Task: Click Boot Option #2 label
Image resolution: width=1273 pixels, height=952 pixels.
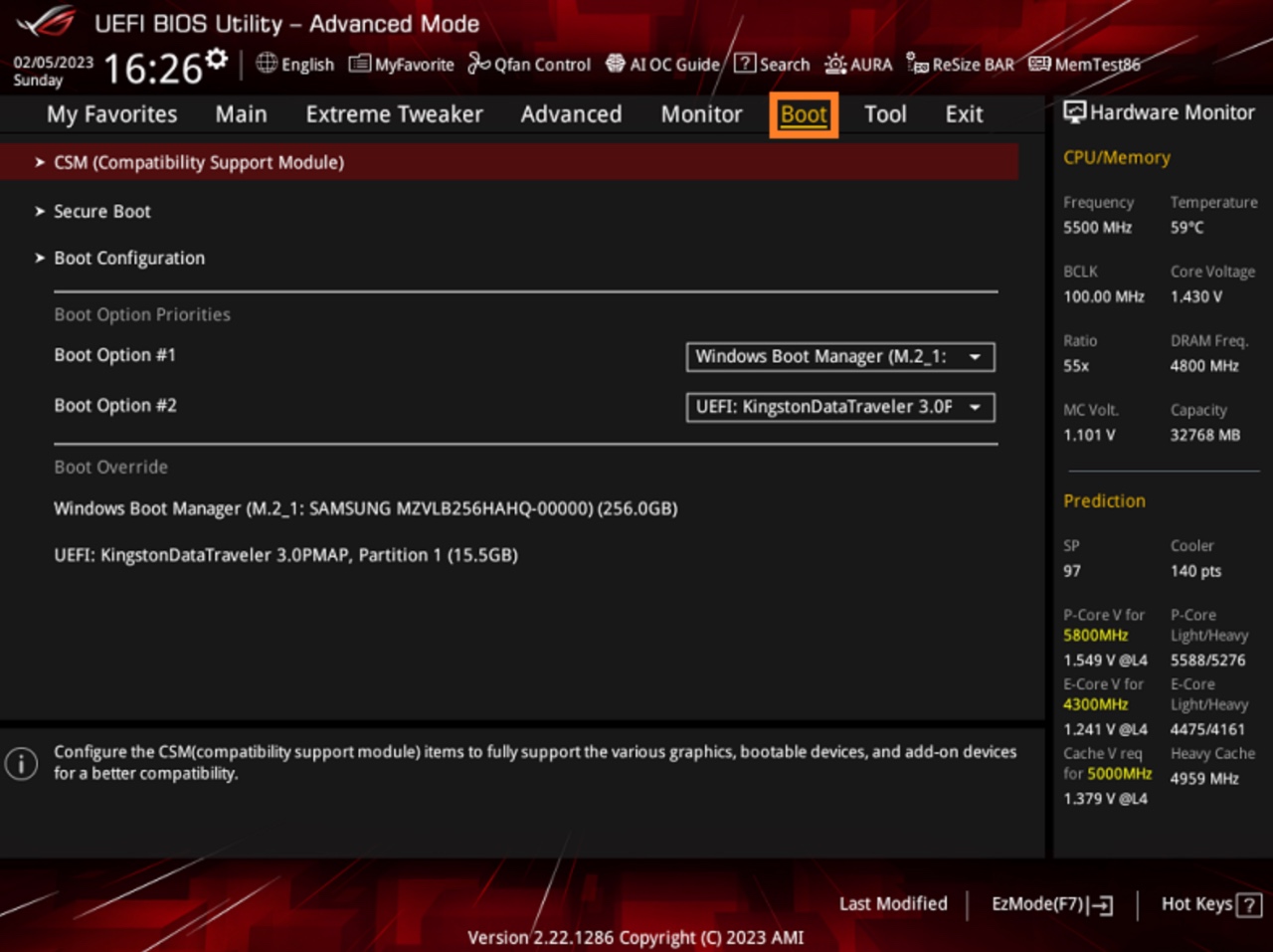Action: pyautogui.click(x=115, y=405)
